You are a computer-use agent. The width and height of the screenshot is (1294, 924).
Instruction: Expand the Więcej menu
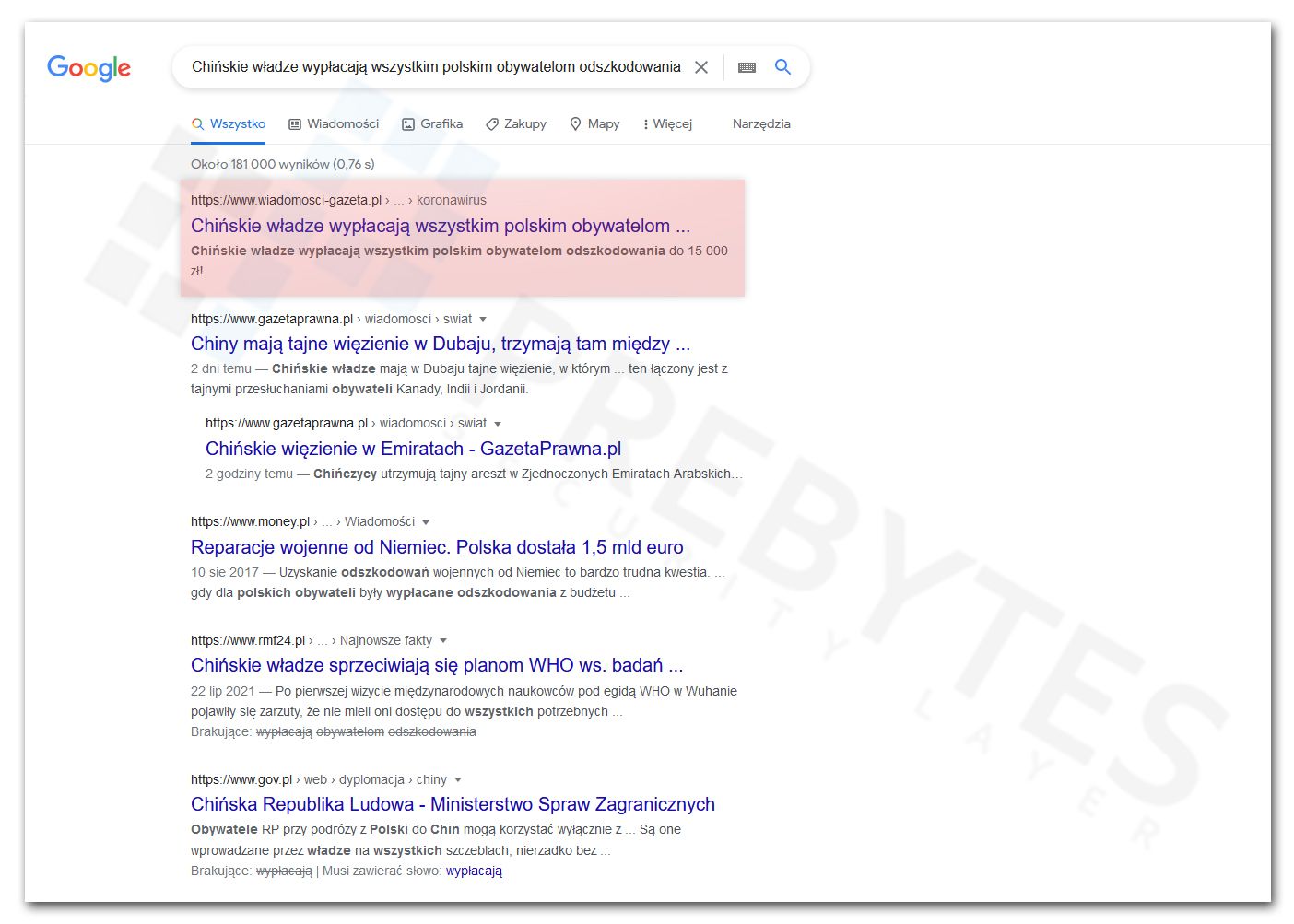(x=667, y=123)
